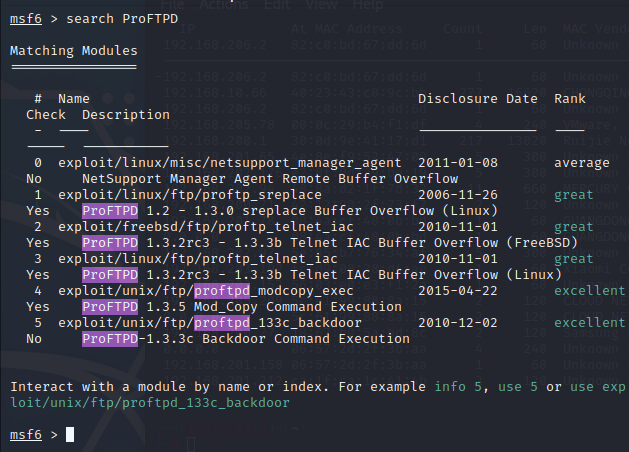Click 'loit/unix/ftp/proftpd_133c_backdoor' in the example line
The height and width of the screenshot is (452, 629).
[x=150, y=403]
